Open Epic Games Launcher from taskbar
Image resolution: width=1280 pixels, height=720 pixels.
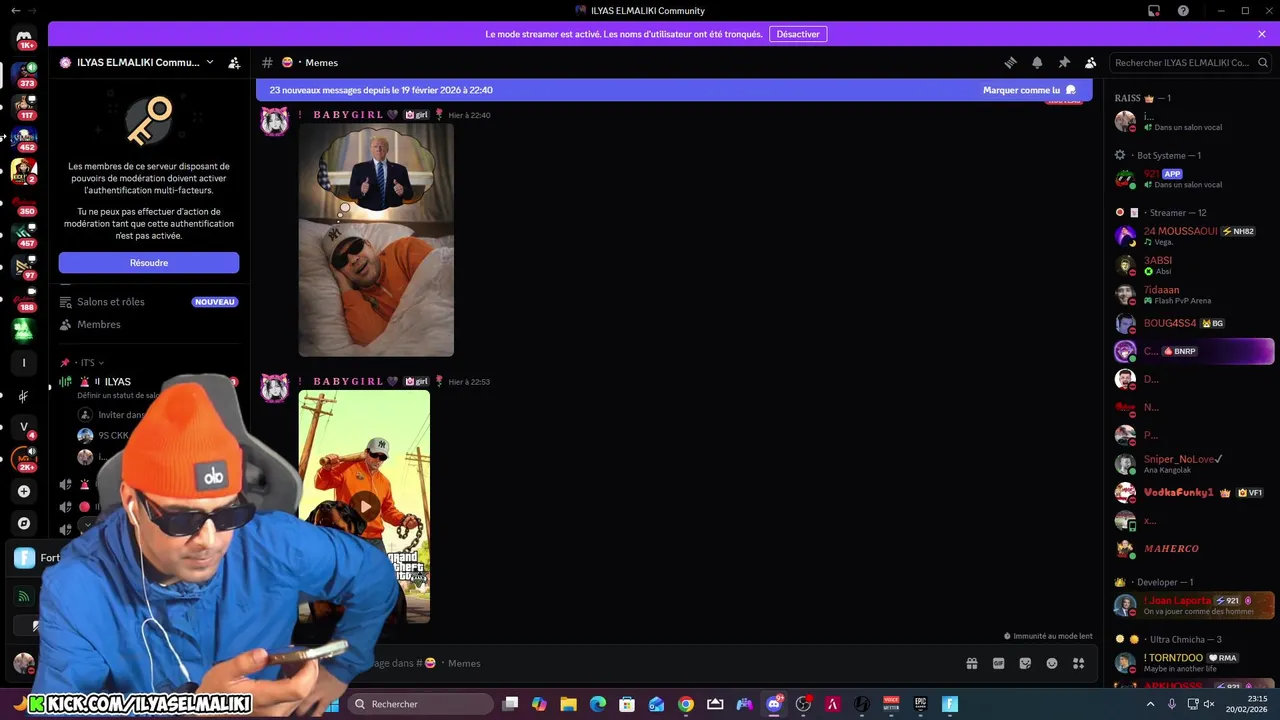point(920,704)
